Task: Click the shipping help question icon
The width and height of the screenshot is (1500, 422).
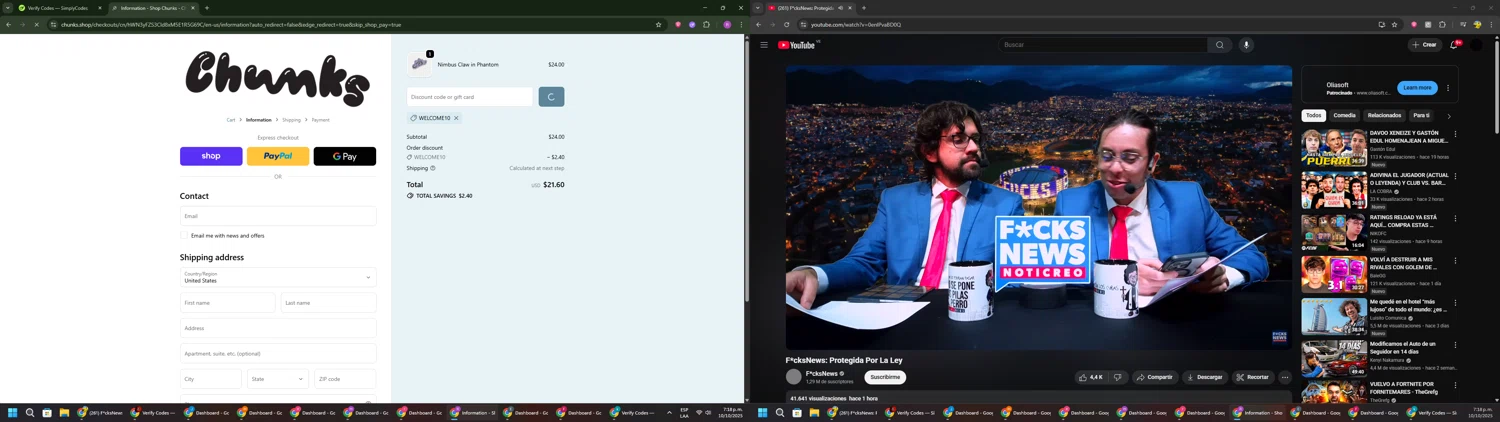Action: click(432, 168)
